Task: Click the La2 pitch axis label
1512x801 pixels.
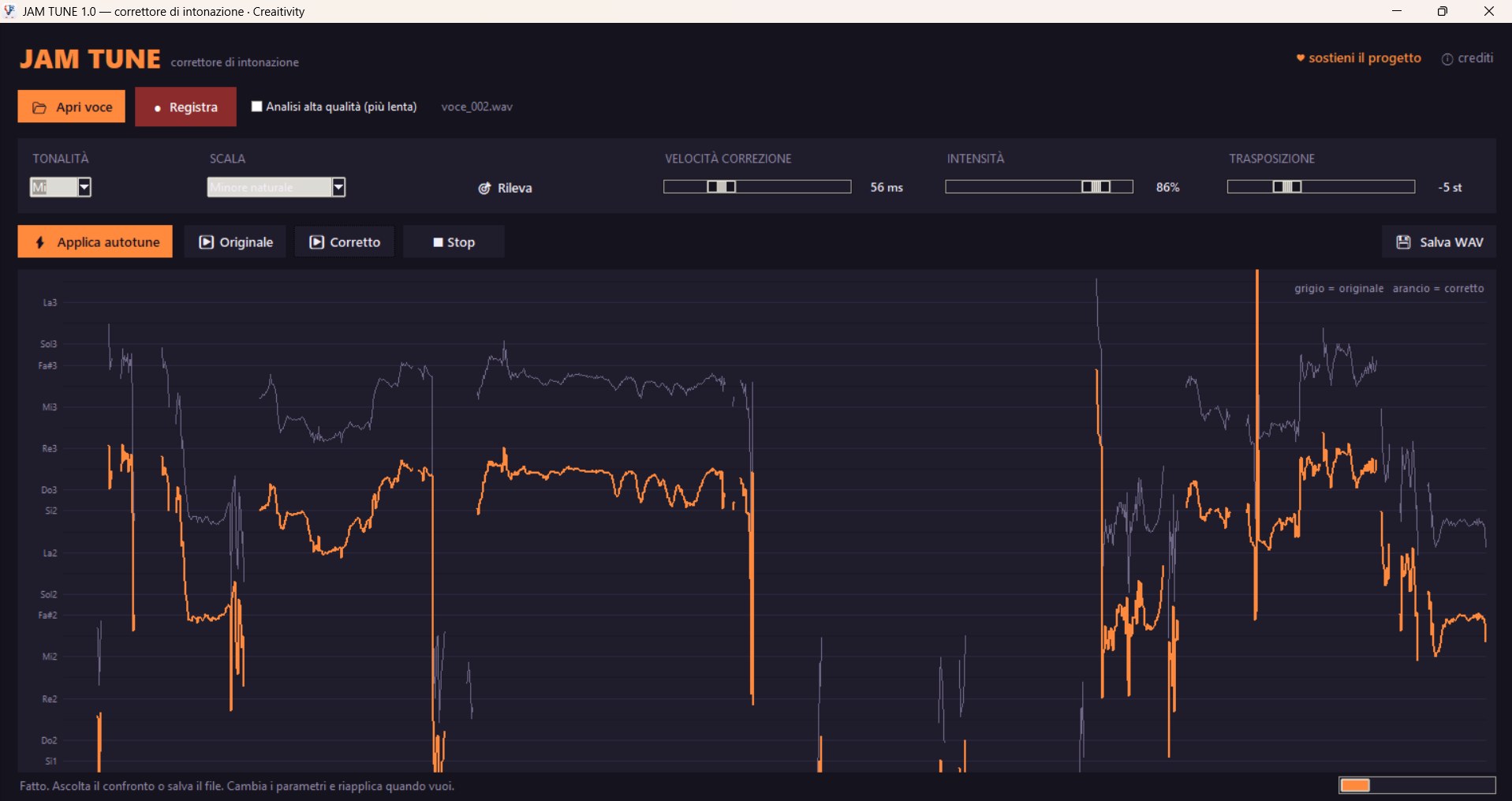Action: [x=50, y=553]
